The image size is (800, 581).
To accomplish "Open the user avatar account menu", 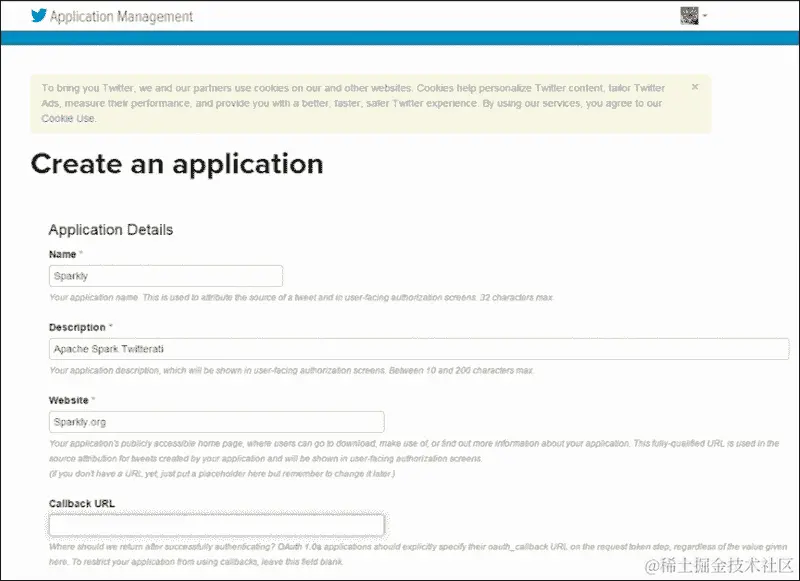I will coord(693,16).
